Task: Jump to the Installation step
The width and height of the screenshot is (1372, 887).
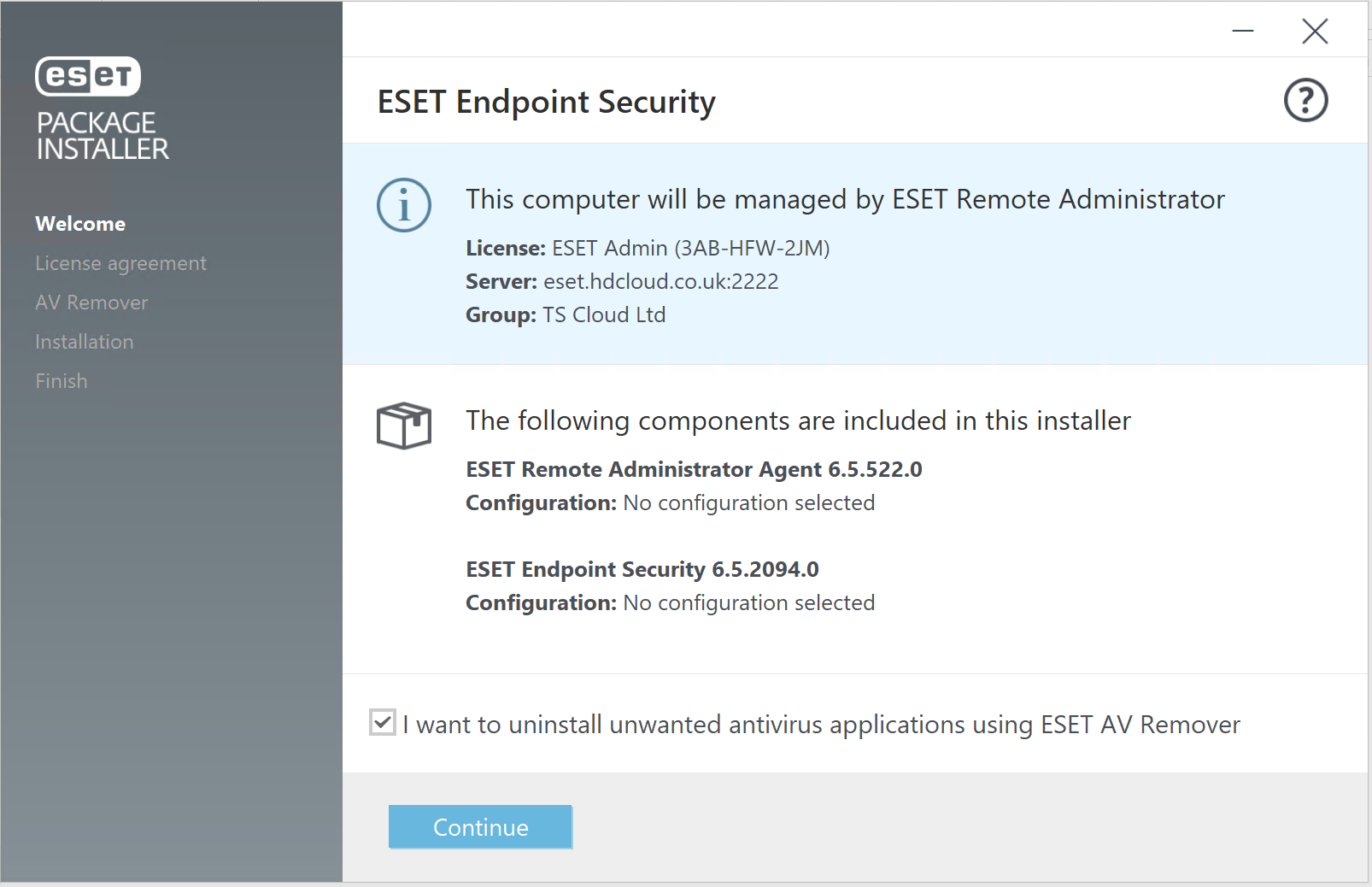Action: tap(85, 342)
